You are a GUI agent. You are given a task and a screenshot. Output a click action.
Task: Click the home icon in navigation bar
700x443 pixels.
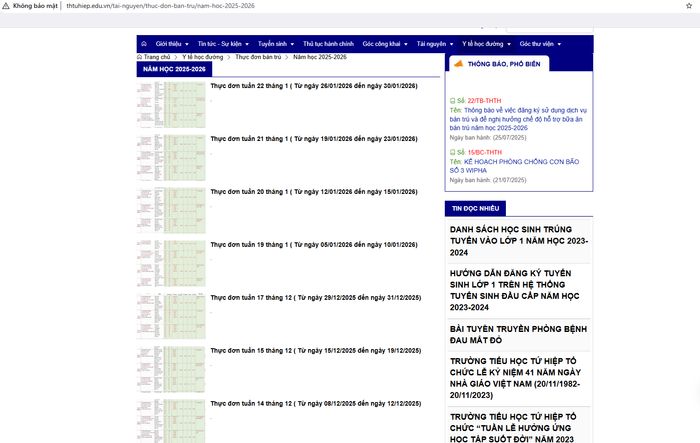[144, 44]
